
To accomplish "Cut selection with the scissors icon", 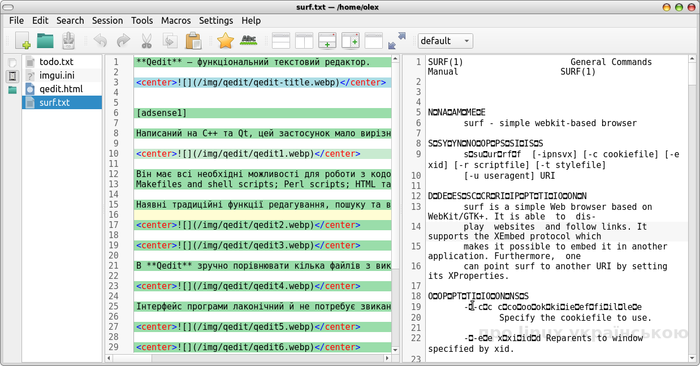I will click(146, 41).
